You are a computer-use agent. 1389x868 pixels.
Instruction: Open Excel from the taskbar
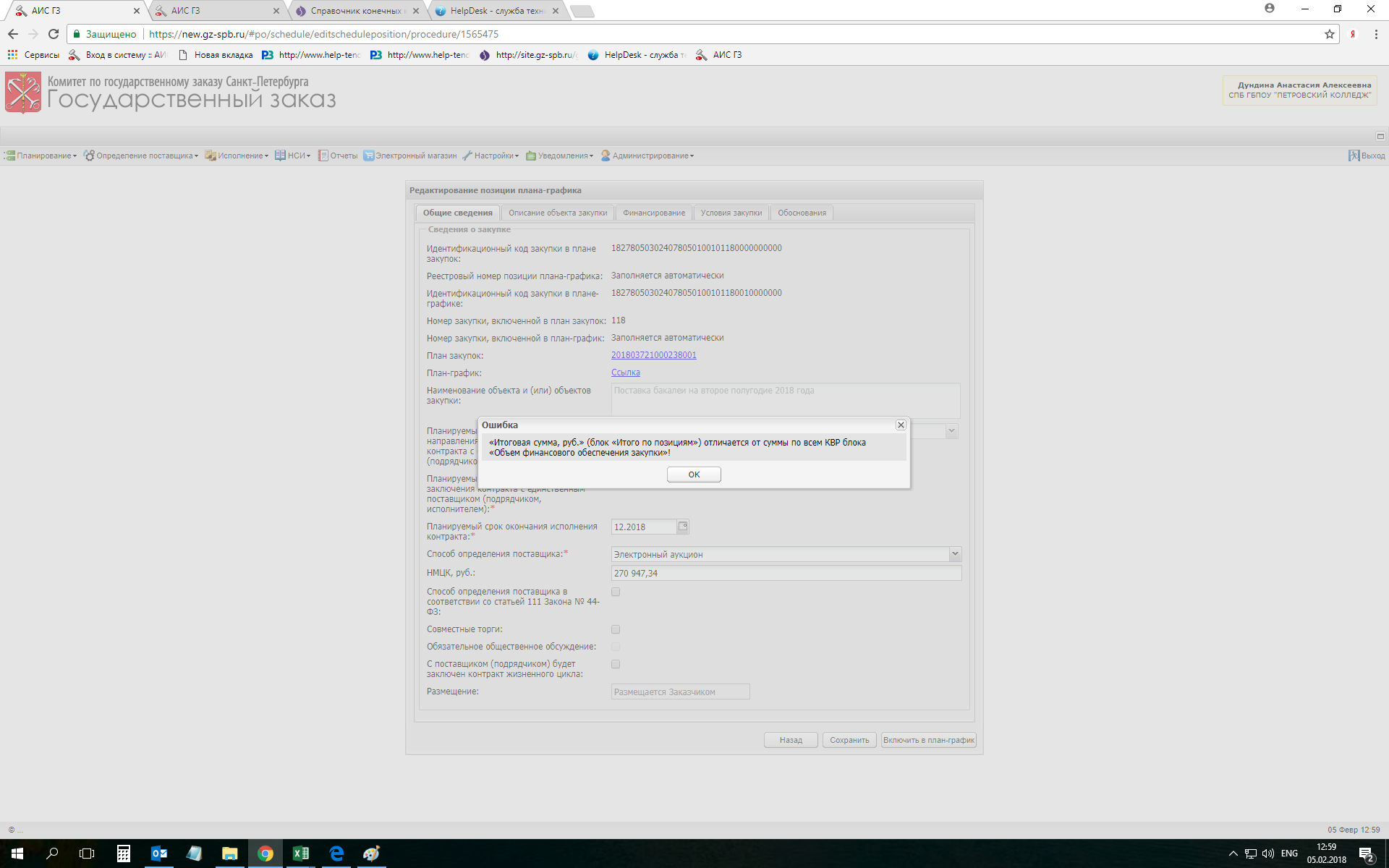[301, 854]
